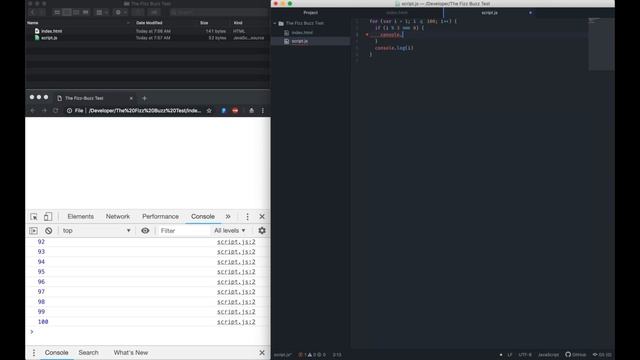
Task: Click the site info icon in address bar
Action: (x=69, y=111)
